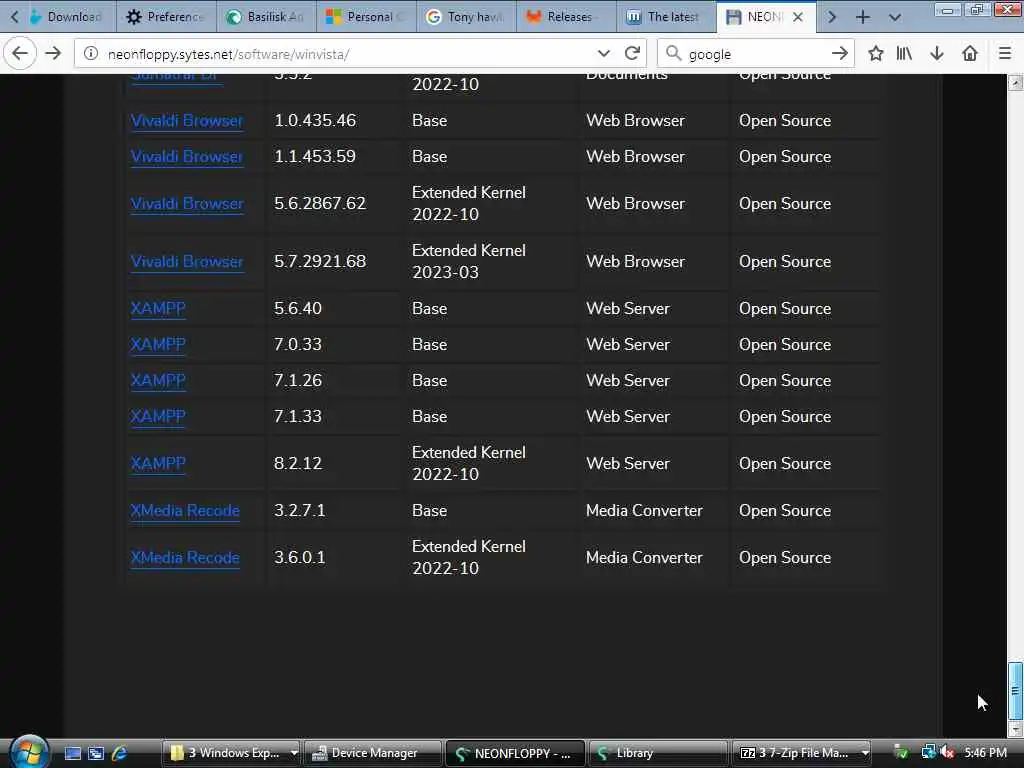
Task: Switch to the Personal tab
Action: pyautogui.click(x=366, y=17)
